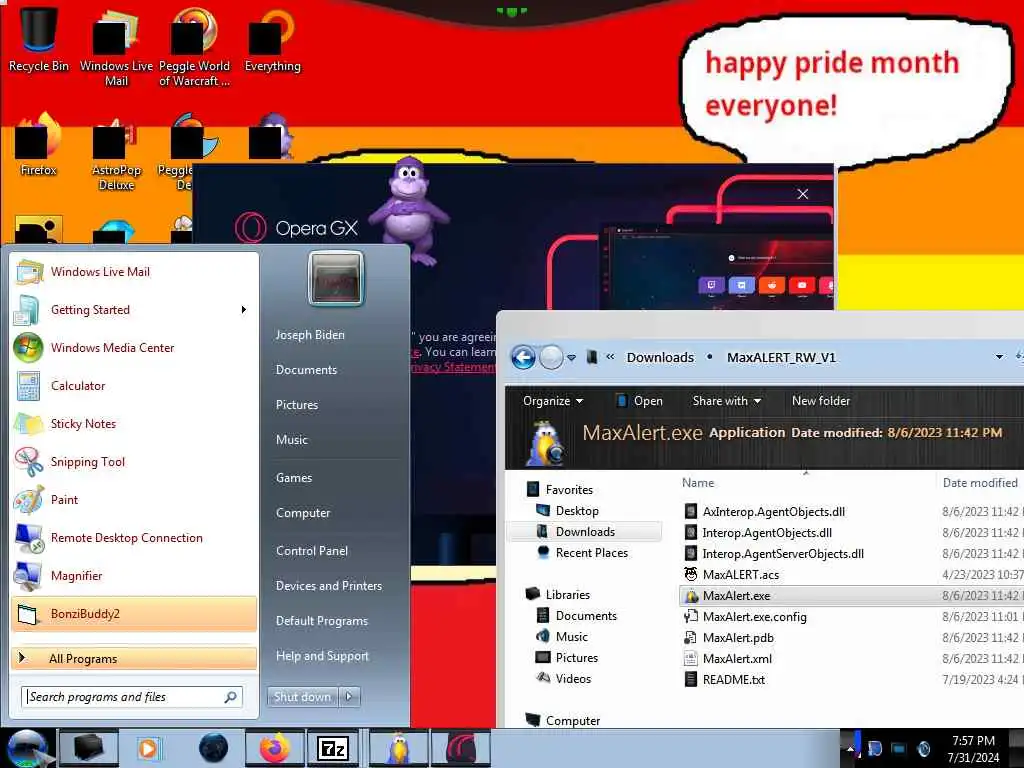
Task: Open the address bar history dropdown
Action: pos(999,357)
